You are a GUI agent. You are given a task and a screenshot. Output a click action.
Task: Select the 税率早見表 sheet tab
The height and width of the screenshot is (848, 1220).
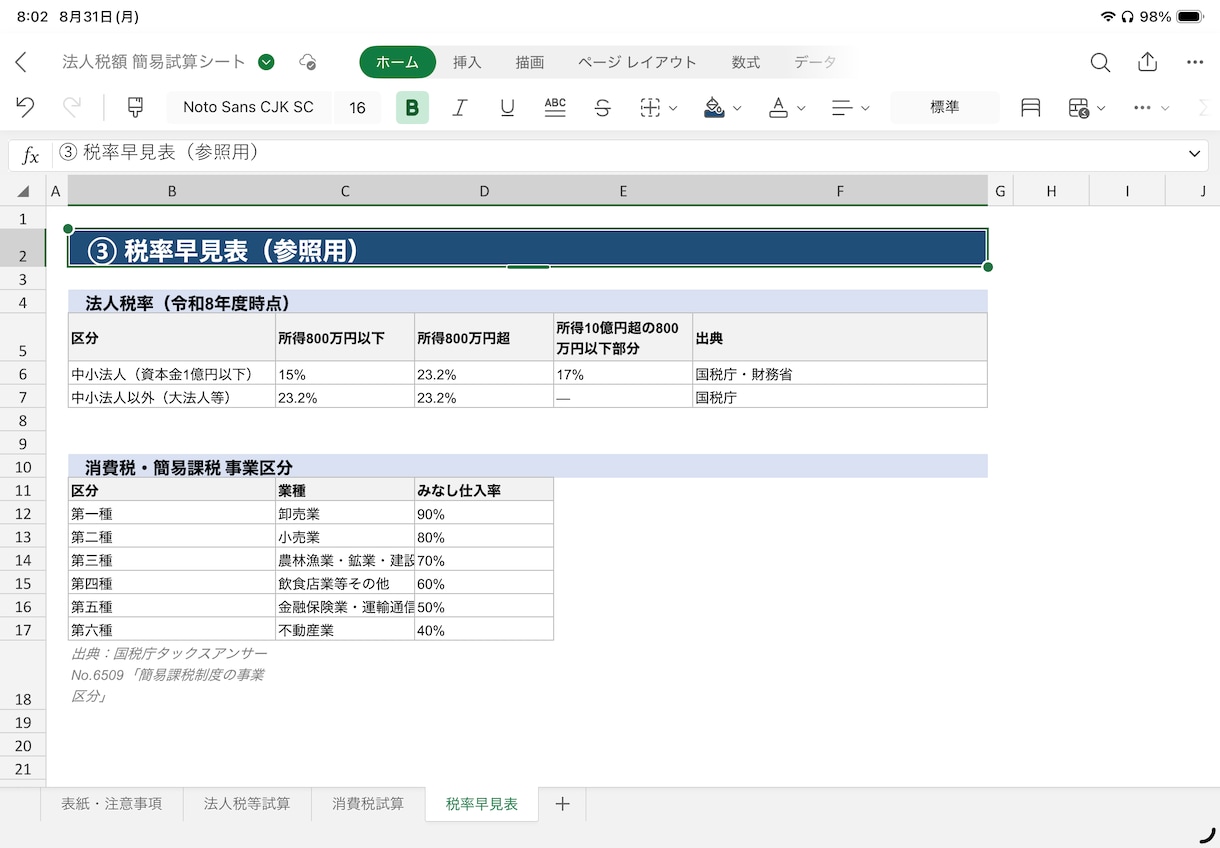pyautogui.click(x=482, y=804)
